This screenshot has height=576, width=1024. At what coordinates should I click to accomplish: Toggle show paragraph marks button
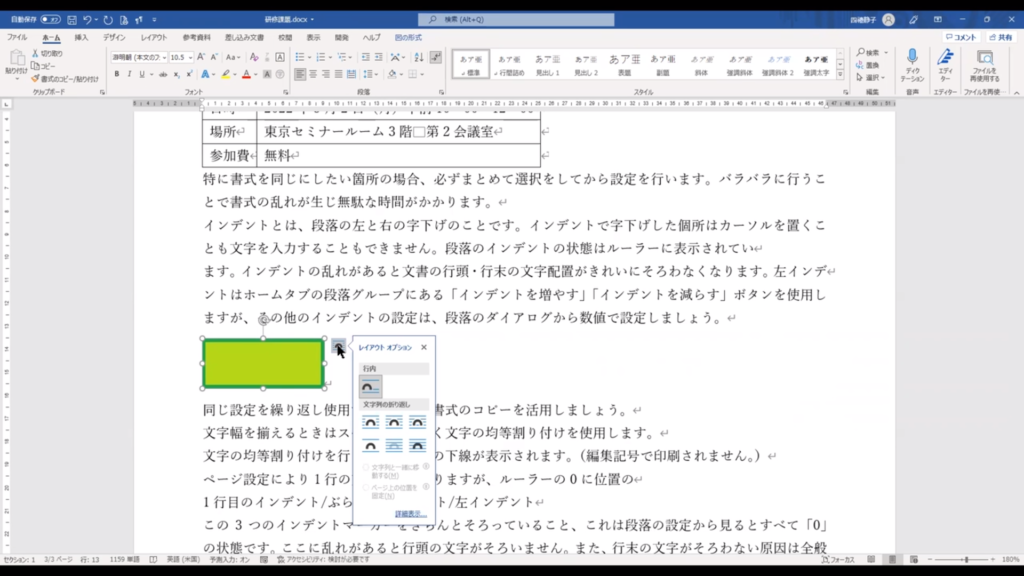(436, 57)
